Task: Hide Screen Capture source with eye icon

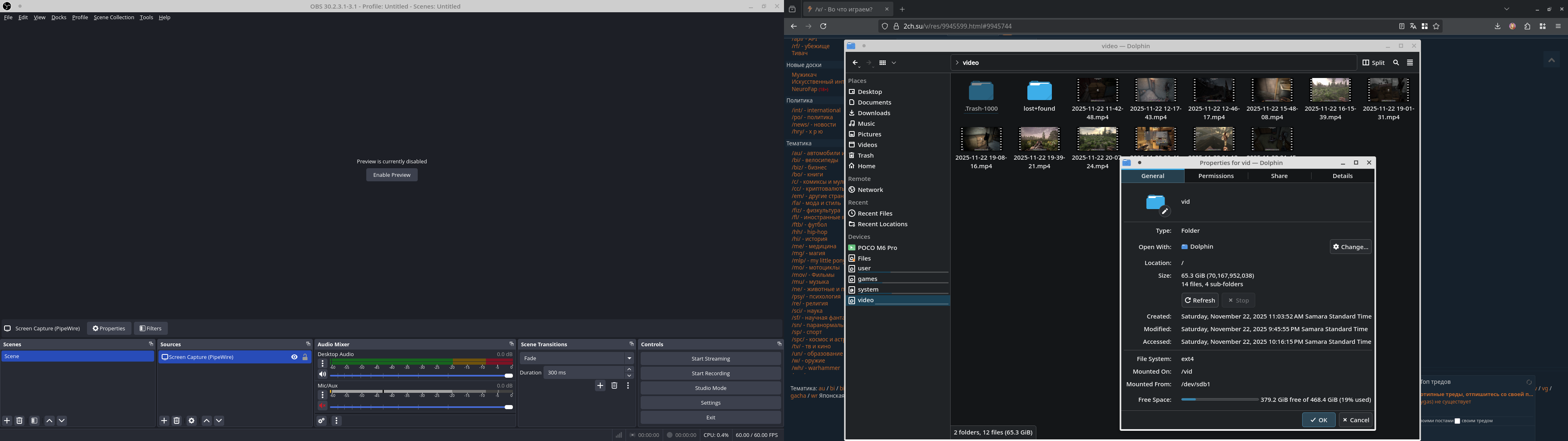Action: tap(294, 357)
